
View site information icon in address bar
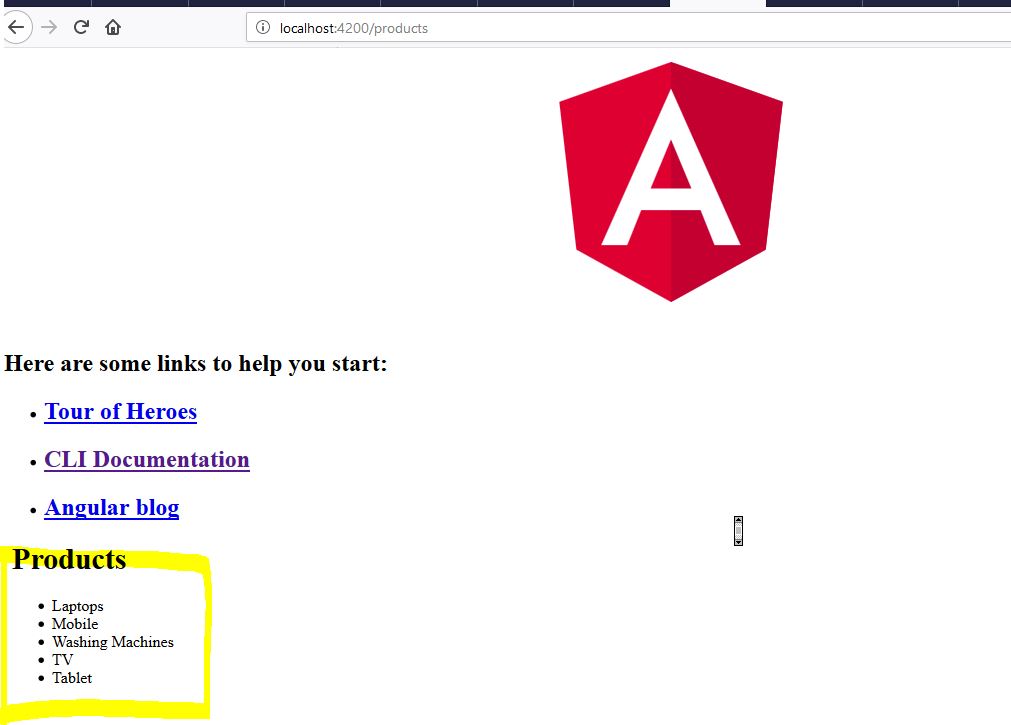point(263,28)
